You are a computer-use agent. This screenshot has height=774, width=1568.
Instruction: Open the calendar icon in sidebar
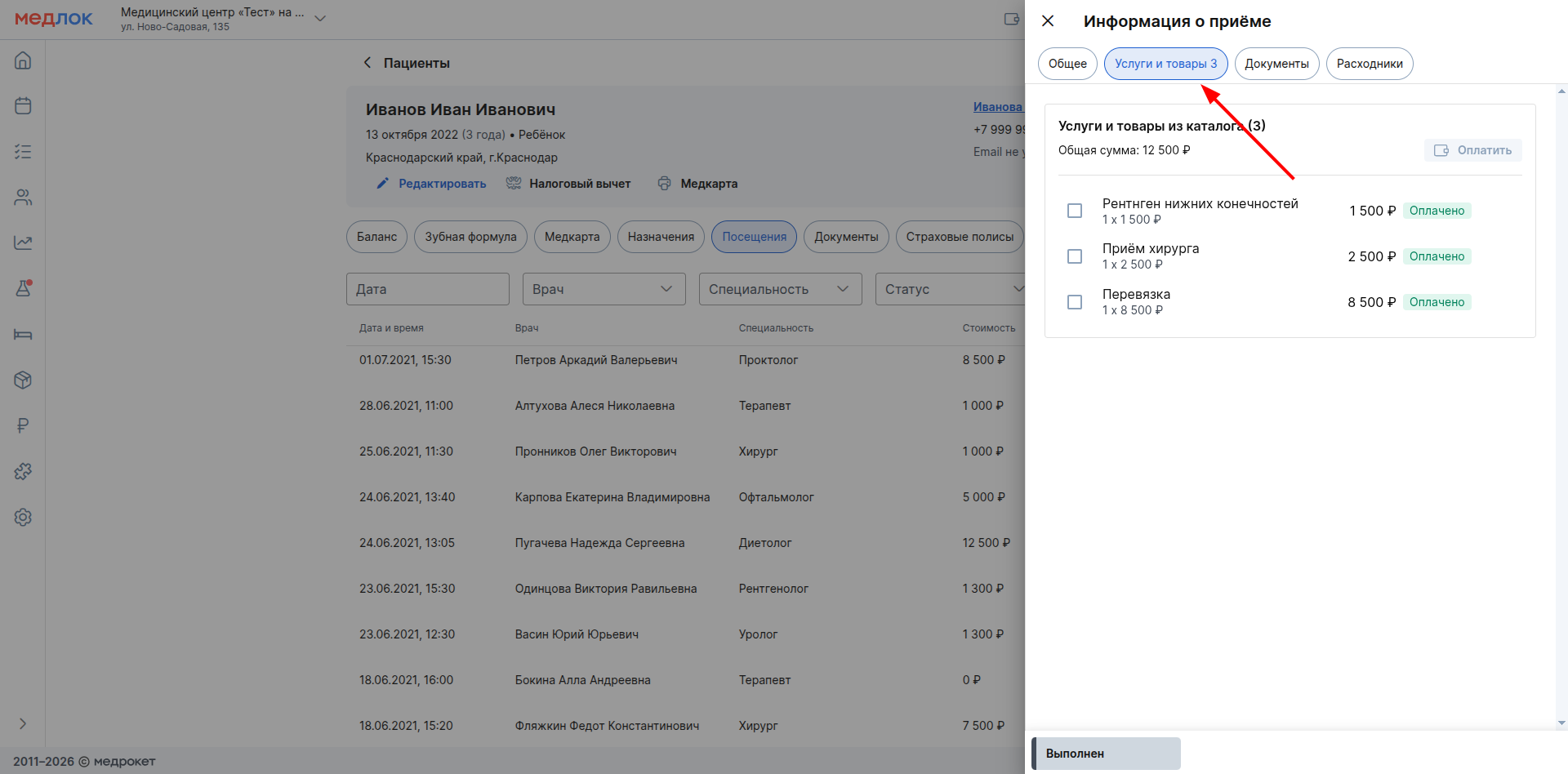[23, 106]
